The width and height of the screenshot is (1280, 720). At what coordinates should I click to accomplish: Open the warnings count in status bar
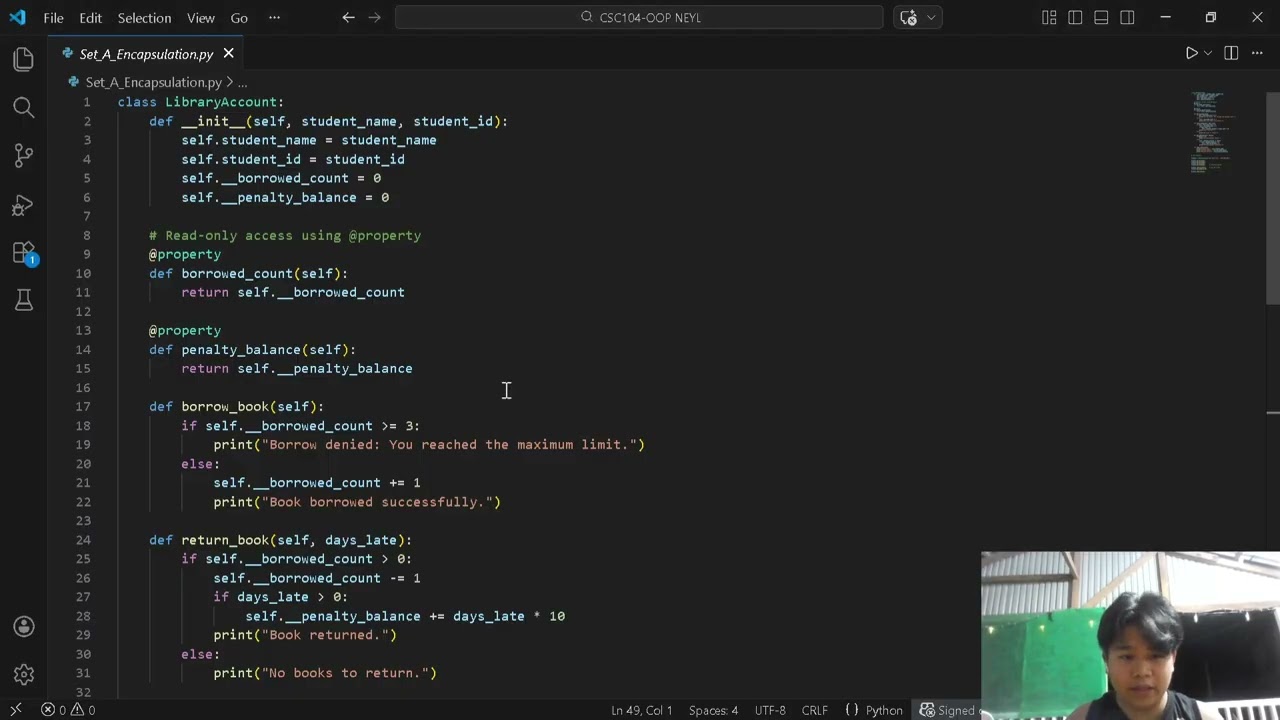(x=84, y=710)
